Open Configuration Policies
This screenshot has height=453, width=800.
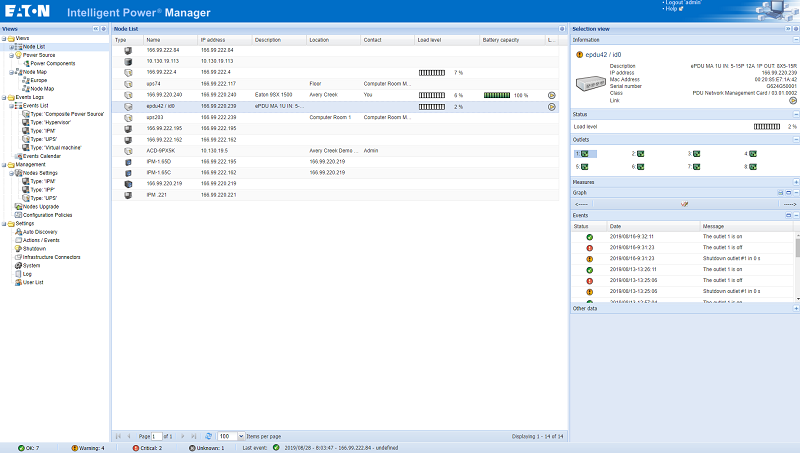[47, 215]
